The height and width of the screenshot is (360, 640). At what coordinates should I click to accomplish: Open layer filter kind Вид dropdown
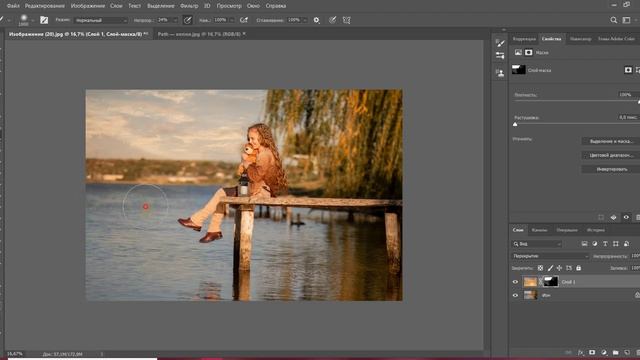(537, 244)
